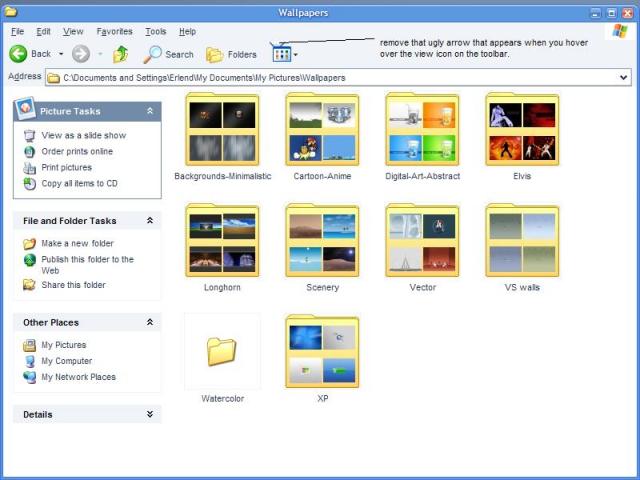
Task: Click Copy all items to CD
Action: pyautogui.click(x=80, y=183)
